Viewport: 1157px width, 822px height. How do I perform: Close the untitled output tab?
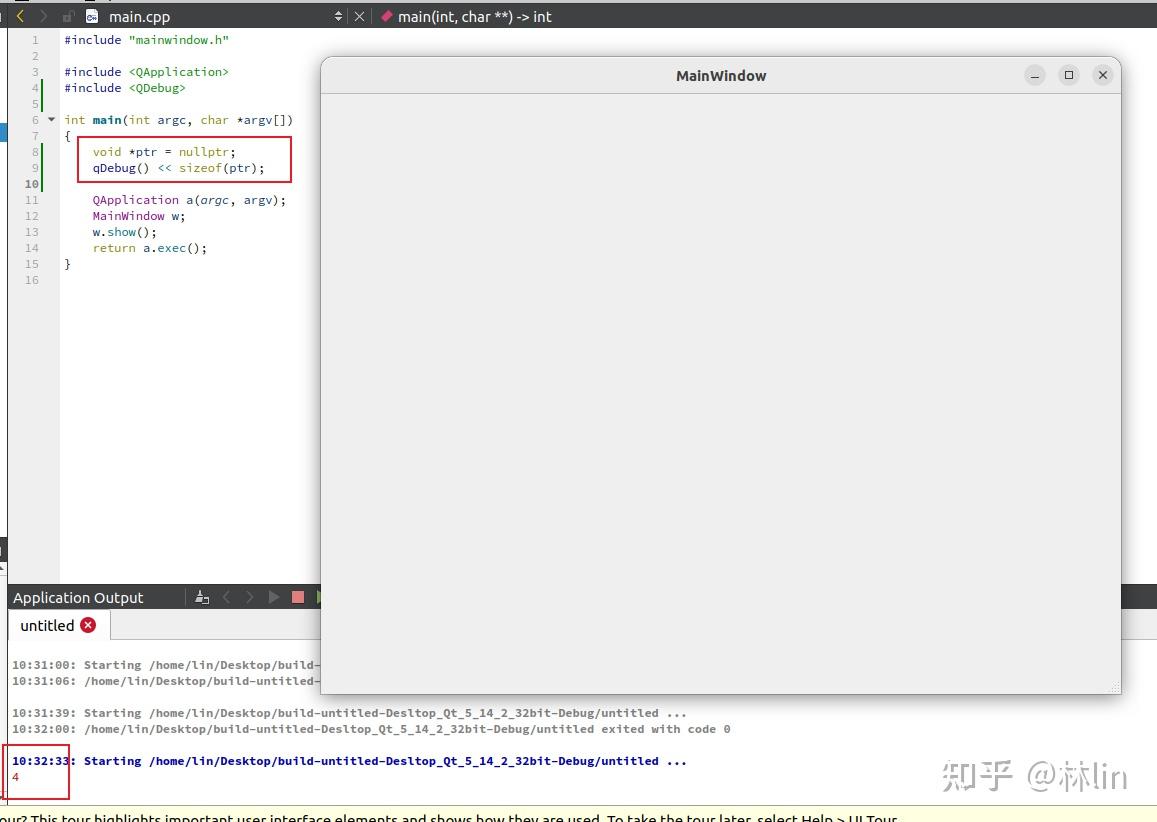(88, 625)
